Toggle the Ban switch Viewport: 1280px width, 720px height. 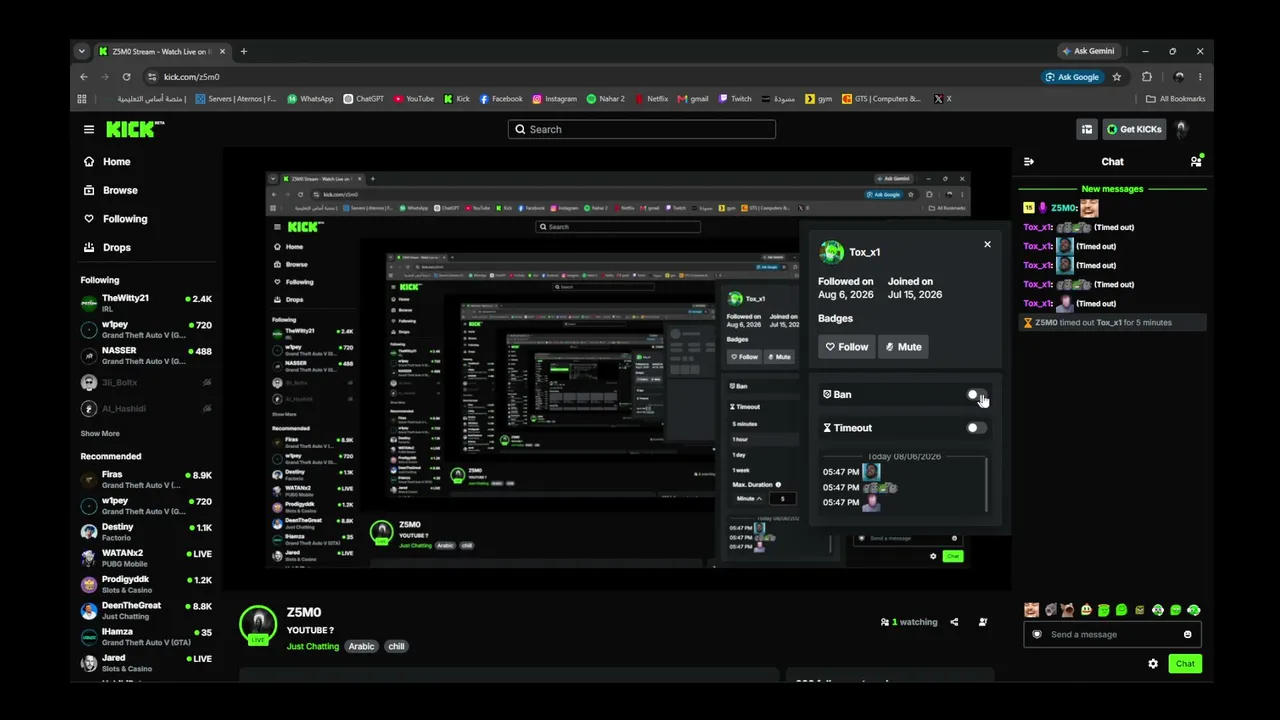[x=976, y=395]
